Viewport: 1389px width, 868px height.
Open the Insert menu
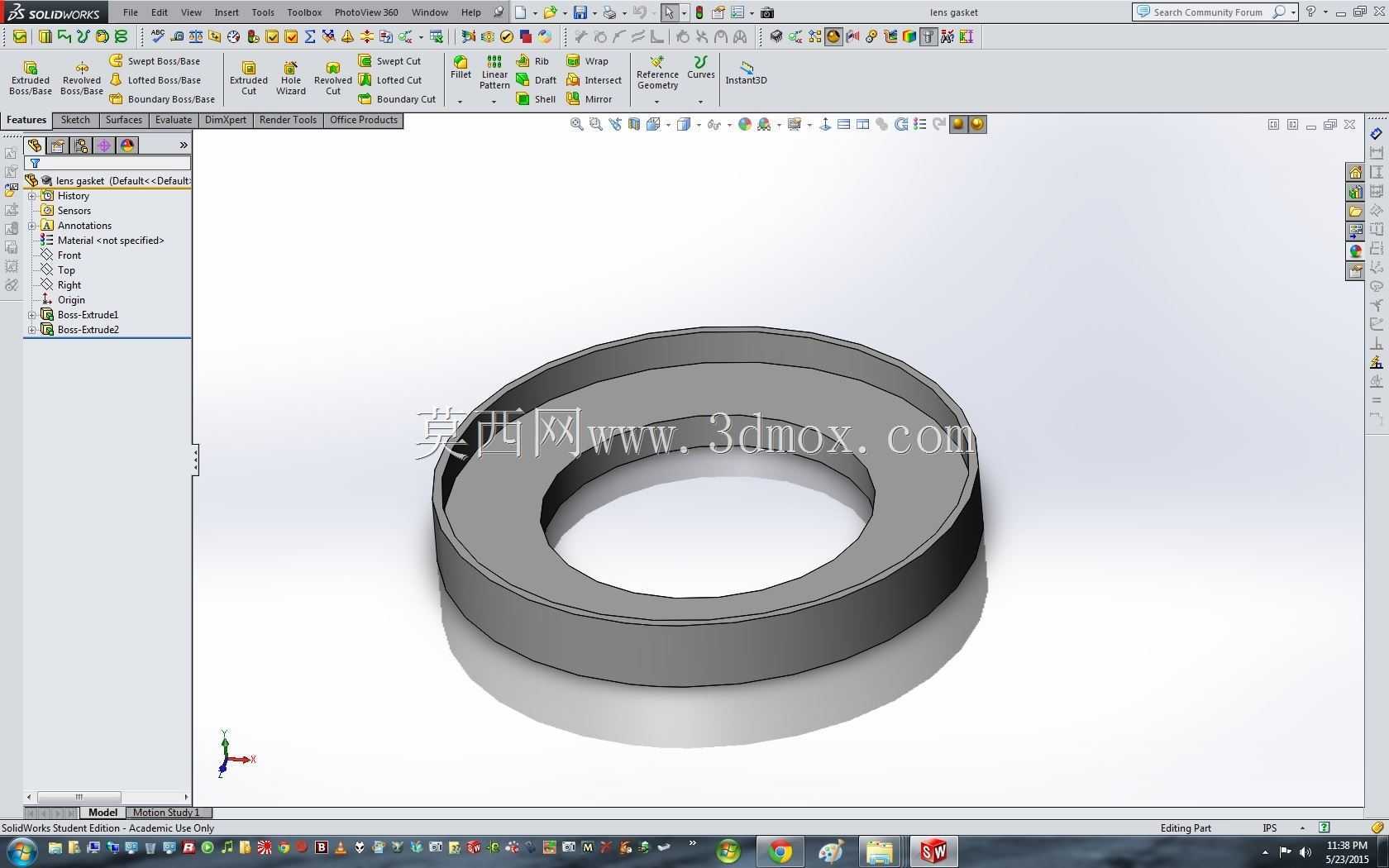(227, 12)
